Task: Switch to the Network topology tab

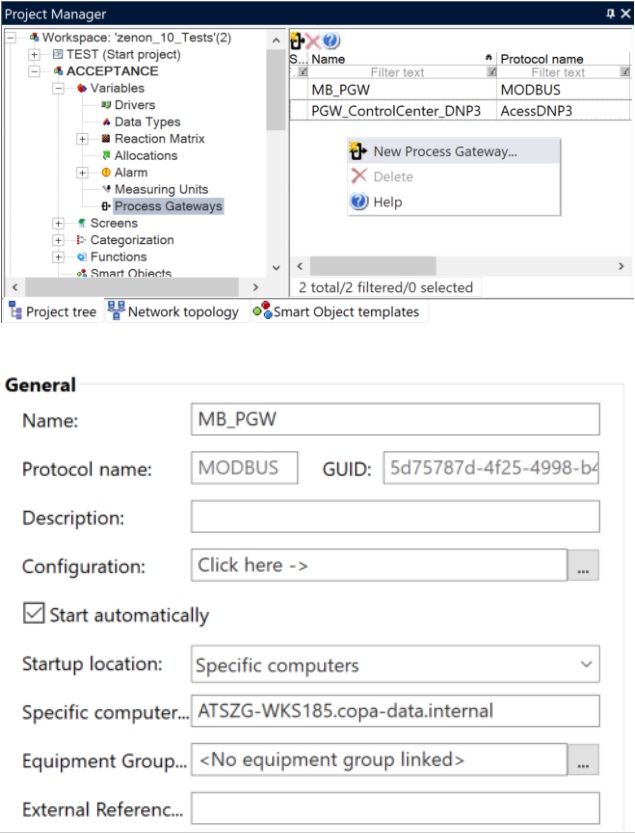Action: (x=173, y=312)
